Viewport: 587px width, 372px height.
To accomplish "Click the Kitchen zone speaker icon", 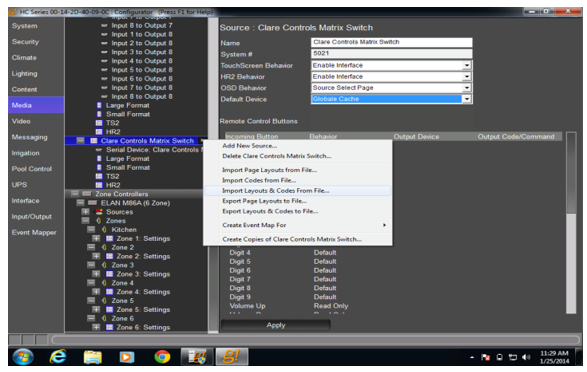I will click(x=104, y=229).
